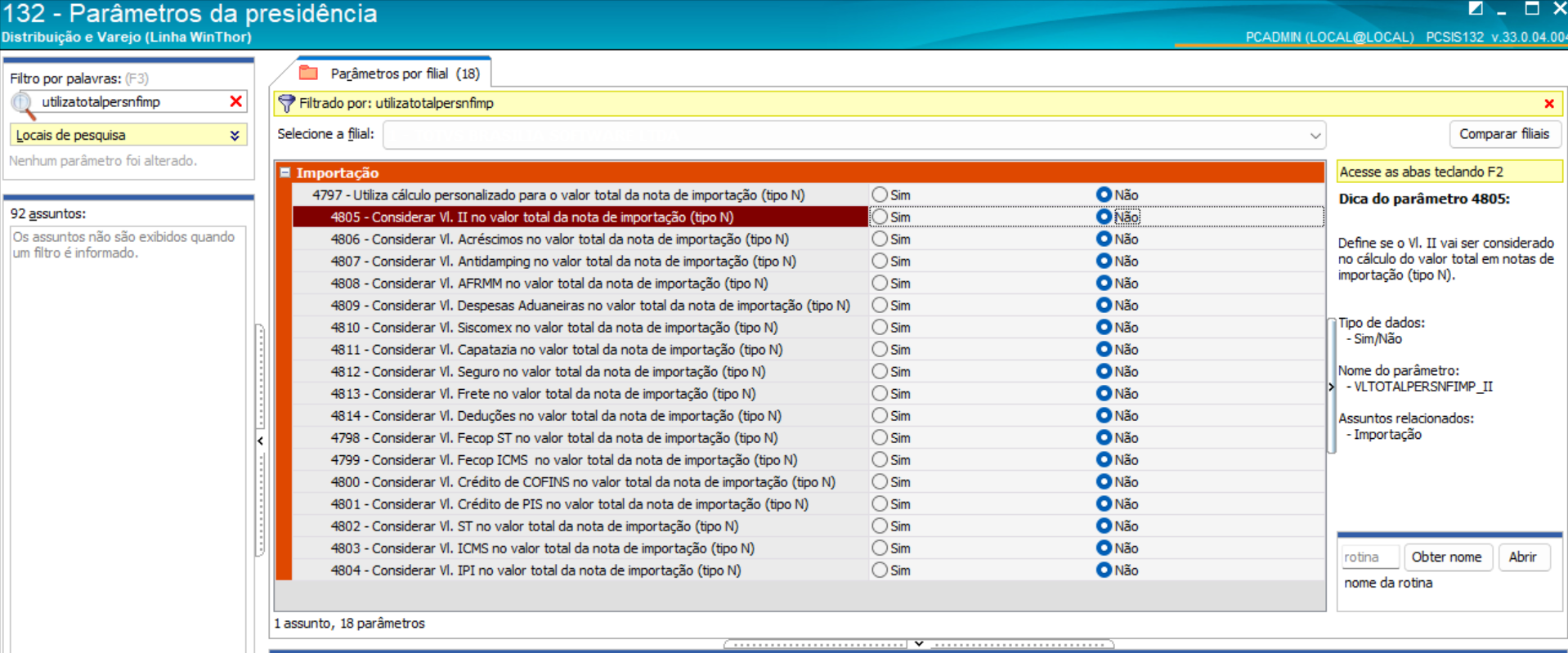Click the funnel filter icon in yellow bar
1568x653 pixels.
(x=286, y=103)
